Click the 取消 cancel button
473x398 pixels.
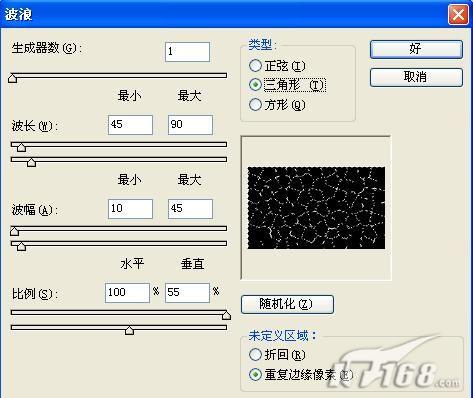click(x=416, y=77)
